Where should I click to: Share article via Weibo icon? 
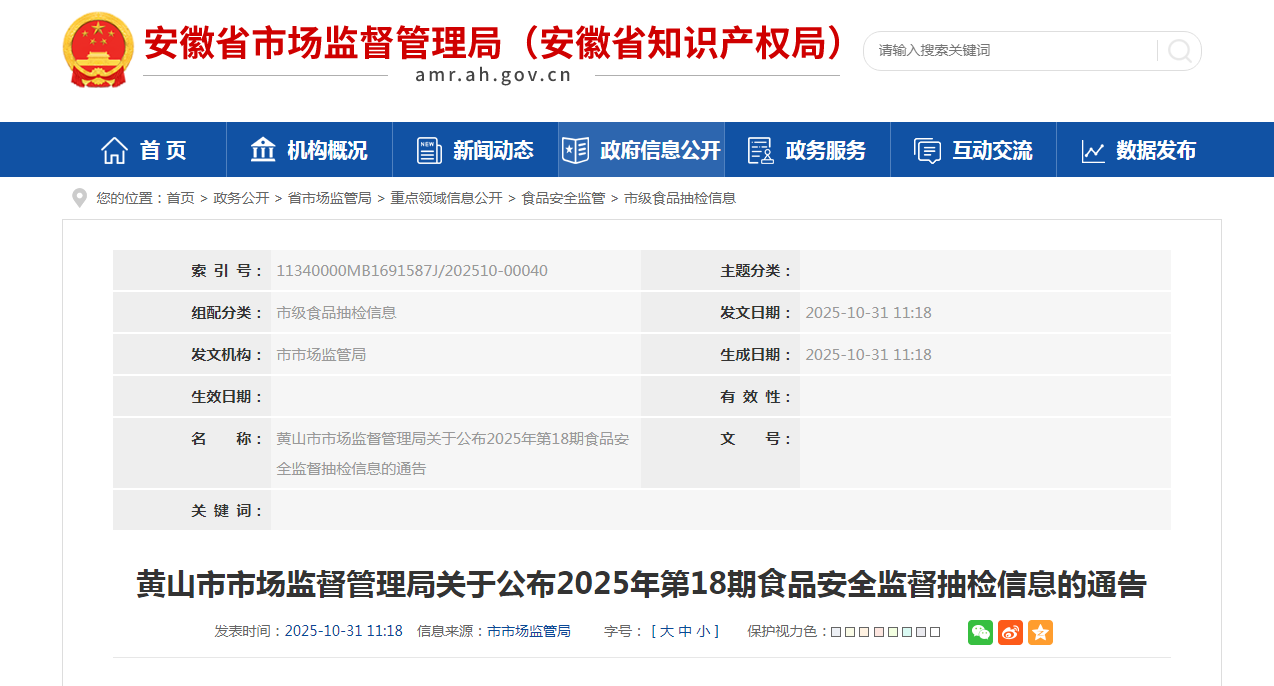point(1010,632)
